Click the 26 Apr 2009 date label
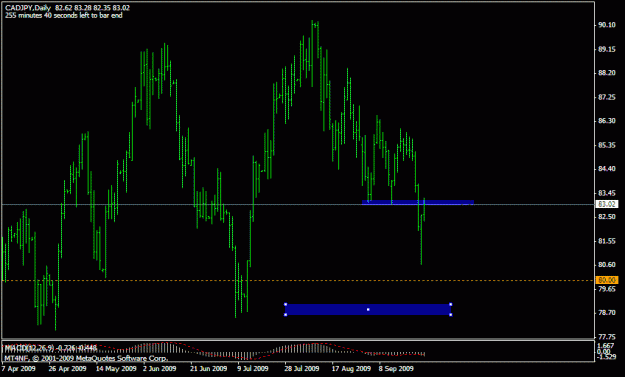The height and width of the screenshot is (377, 625). tap(67, 369)
